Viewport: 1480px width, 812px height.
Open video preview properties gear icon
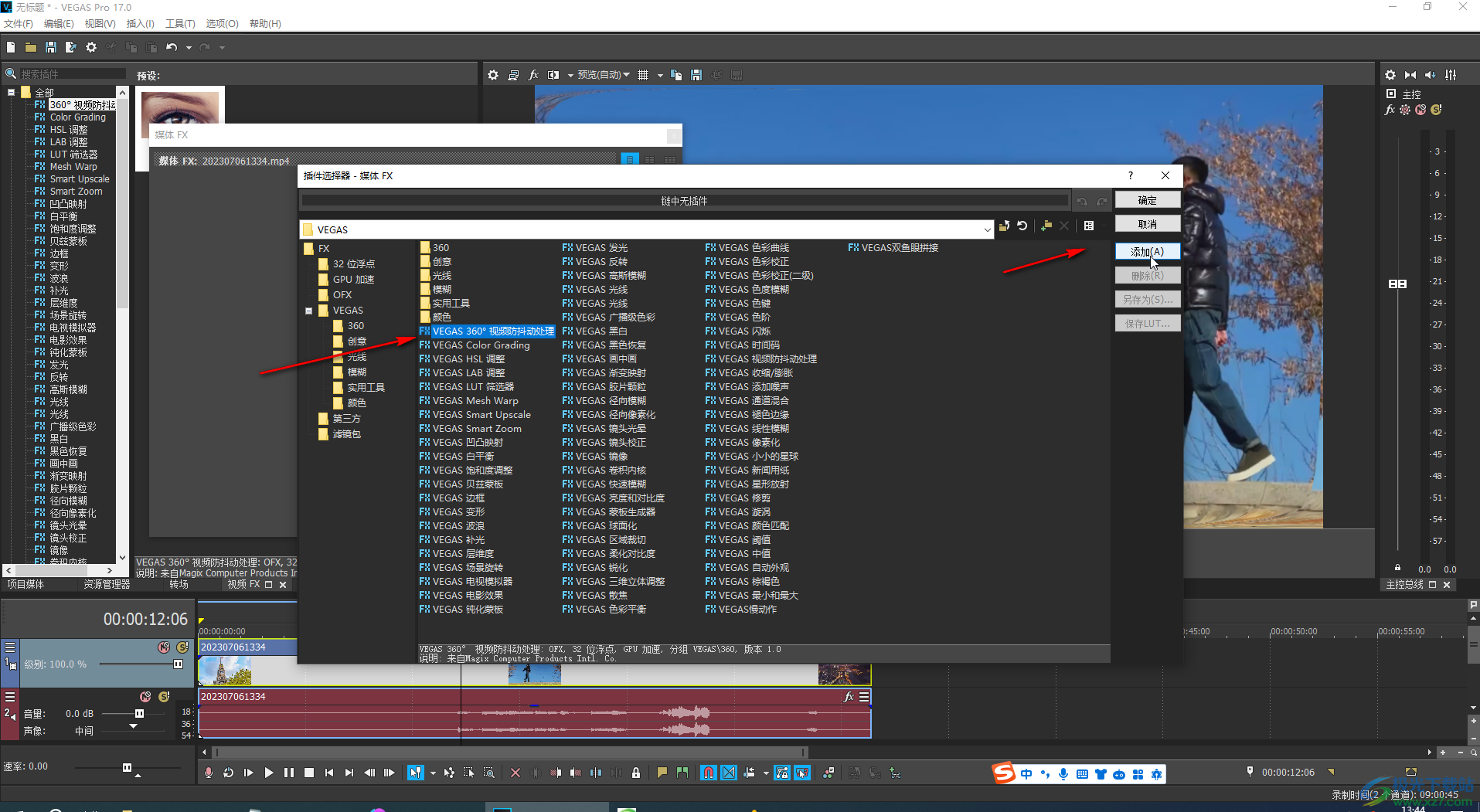(x=493, y=75)
